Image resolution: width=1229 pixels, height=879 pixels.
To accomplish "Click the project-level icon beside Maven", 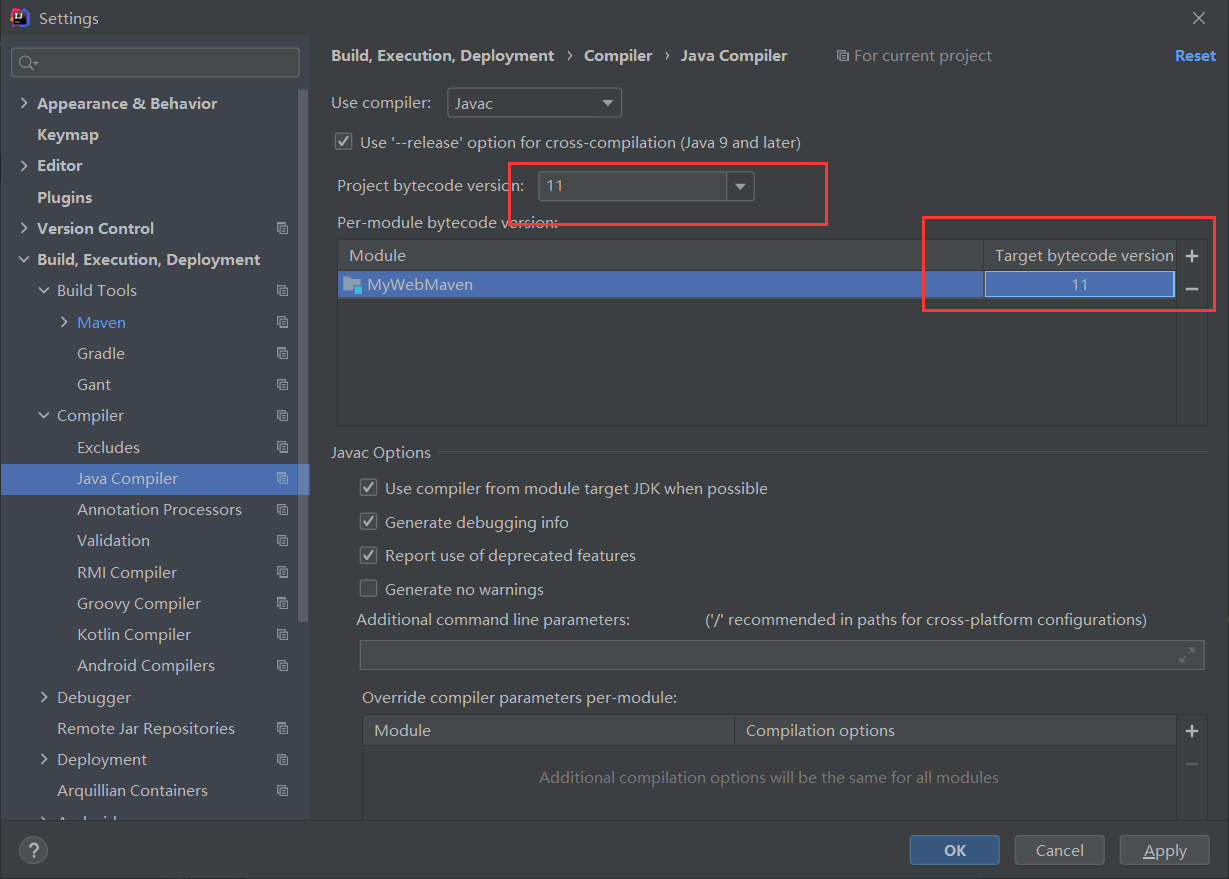I will point(282,322).
